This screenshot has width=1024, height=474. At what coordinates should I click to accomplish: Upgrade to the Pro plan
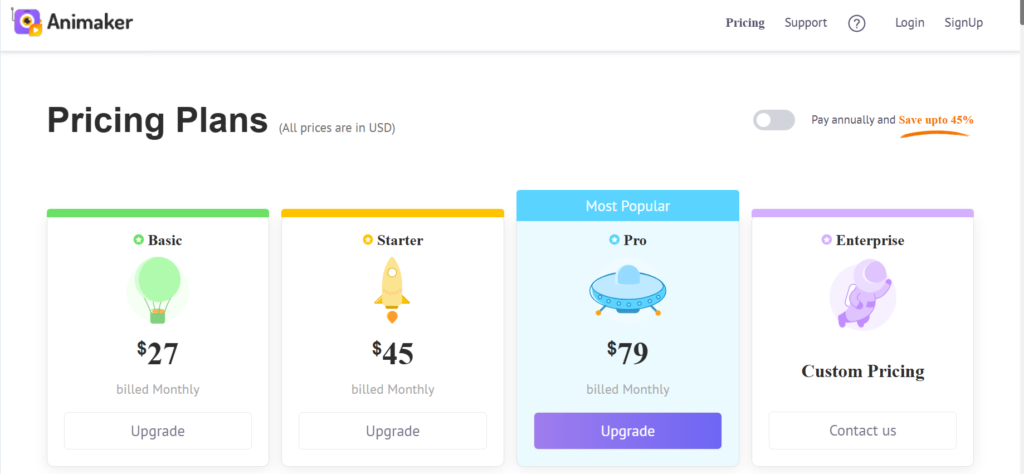[628, 431]
